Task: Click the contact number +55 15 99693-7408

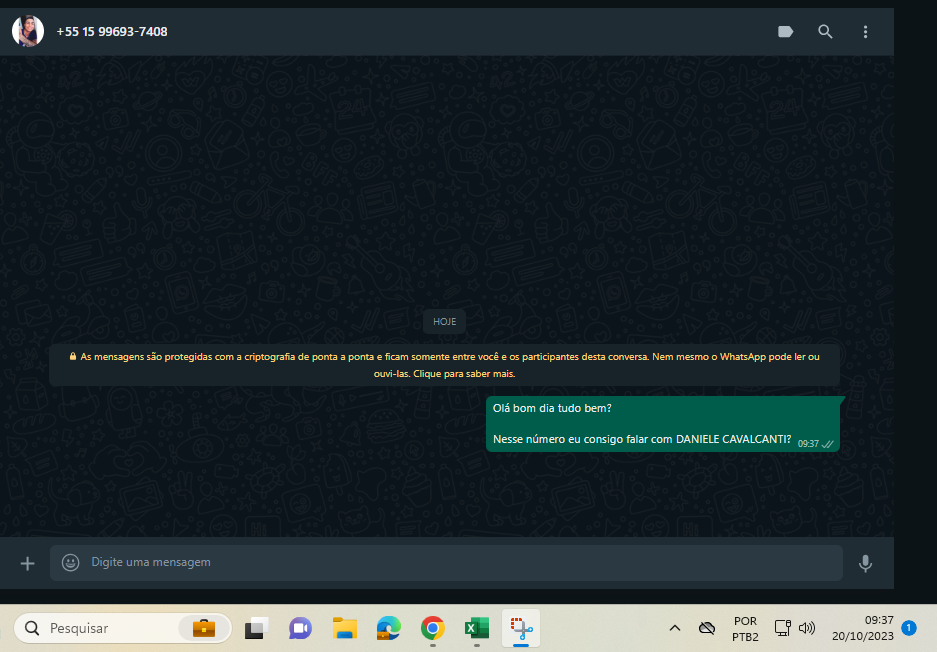Action: (x=112, y=32)
